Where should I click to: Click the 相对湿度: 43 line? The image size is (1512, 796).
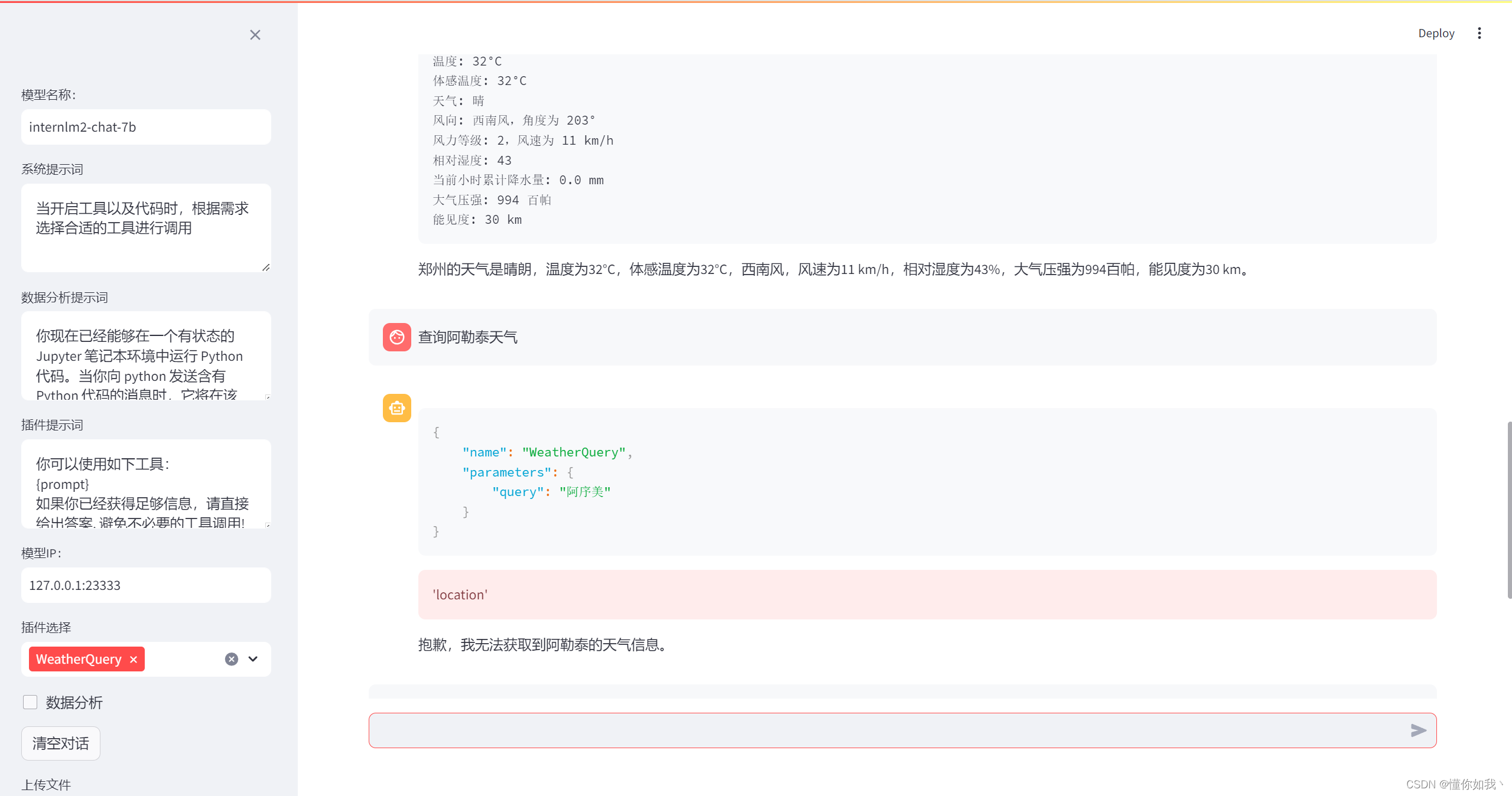coord(472,161)
